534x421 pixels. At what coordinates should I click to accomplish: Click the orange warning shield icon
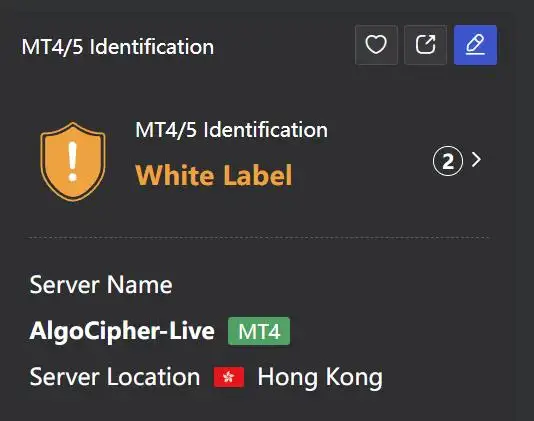(73, 161)
